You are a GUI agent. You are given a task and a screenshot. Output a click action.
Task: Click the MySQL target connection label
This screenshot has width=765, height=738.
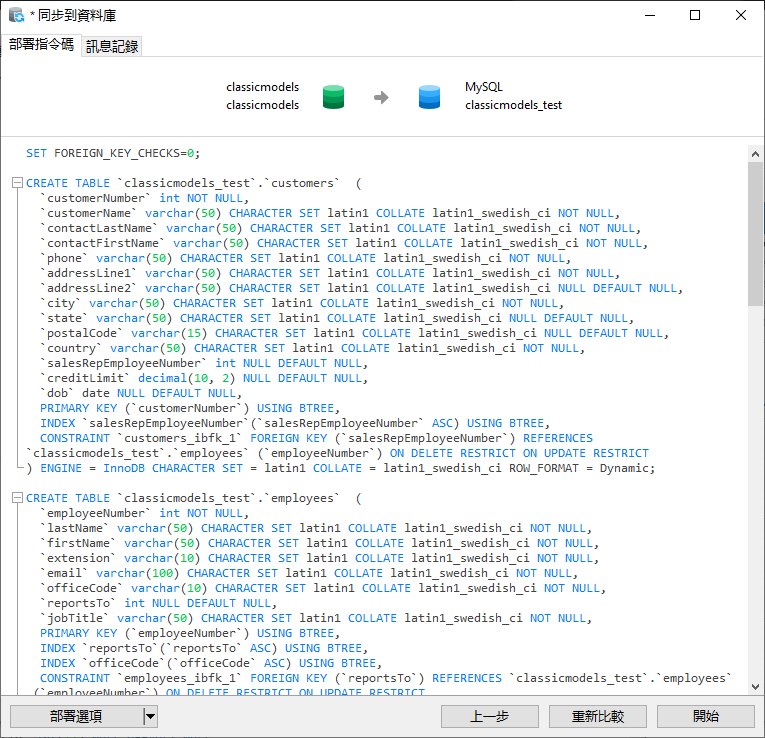[x=483, y=87]
